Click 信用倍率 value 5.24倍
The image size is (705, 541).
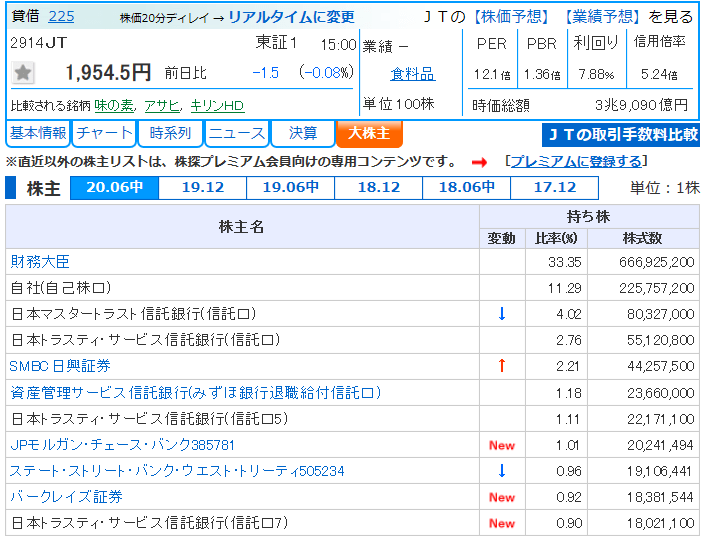(x=659, y=74)
